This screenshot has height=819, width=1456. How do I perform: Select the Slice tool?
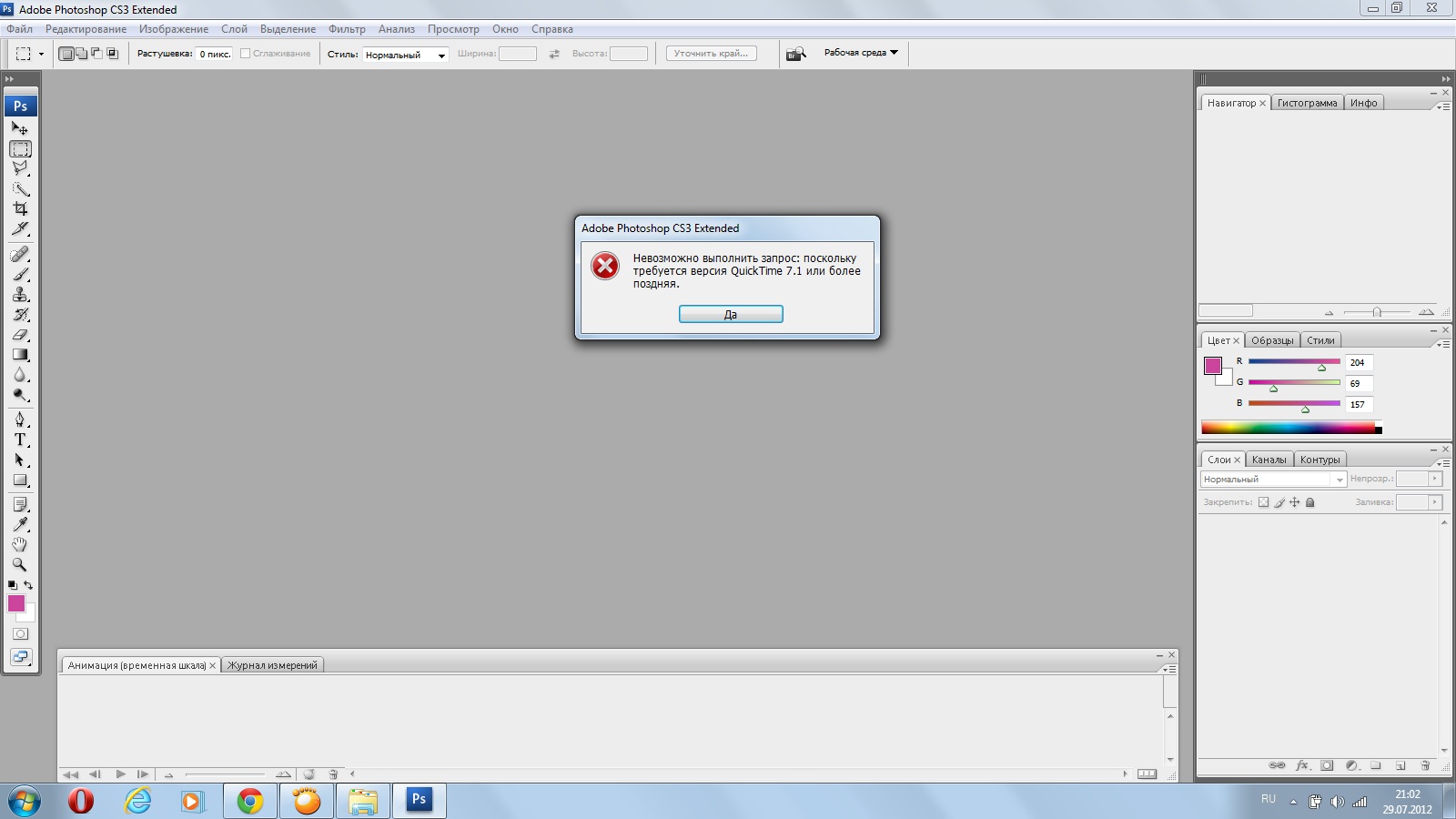coord(20,228)
